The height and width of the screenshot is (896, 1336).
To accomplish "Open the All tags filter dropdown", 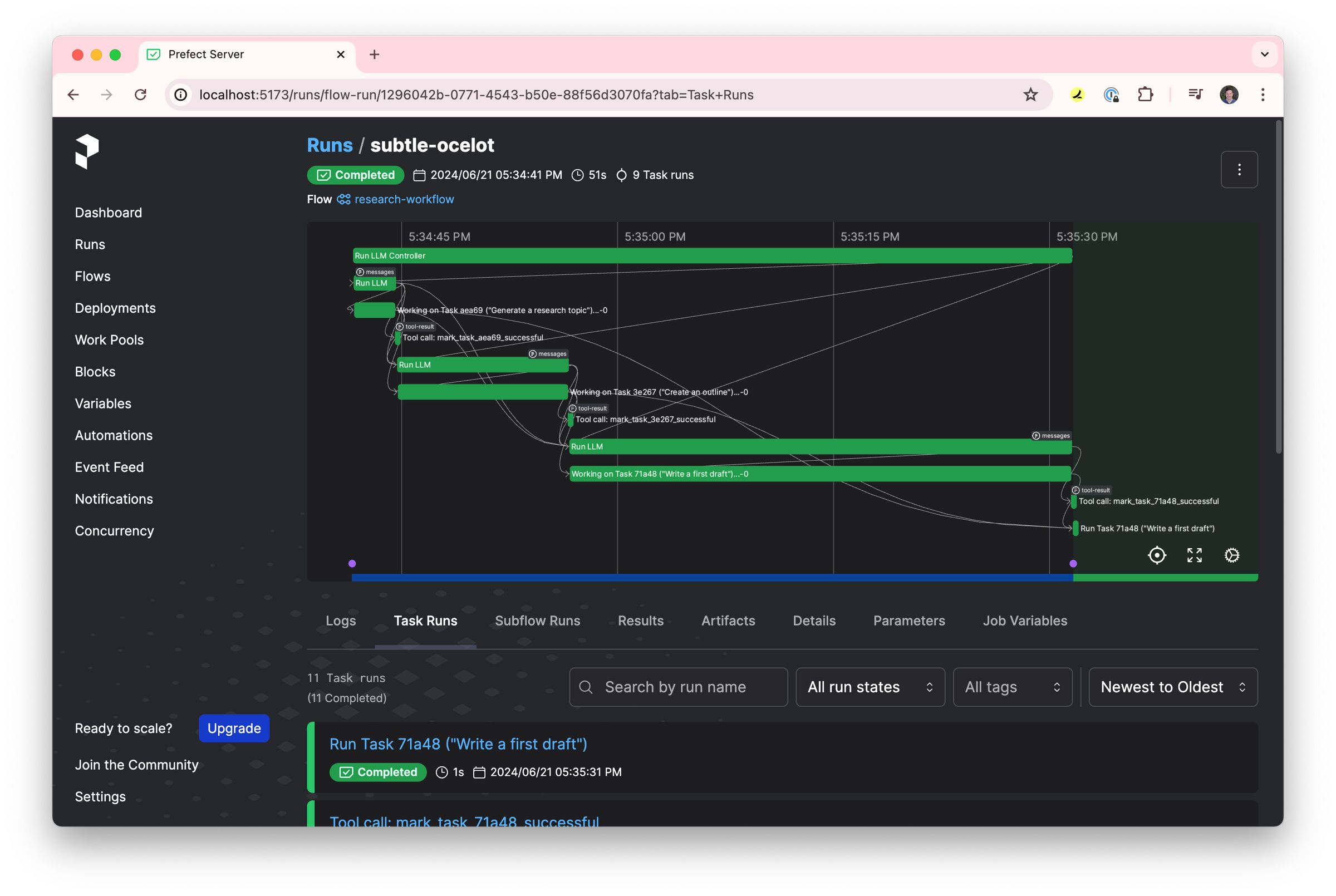I will 1012,687.
